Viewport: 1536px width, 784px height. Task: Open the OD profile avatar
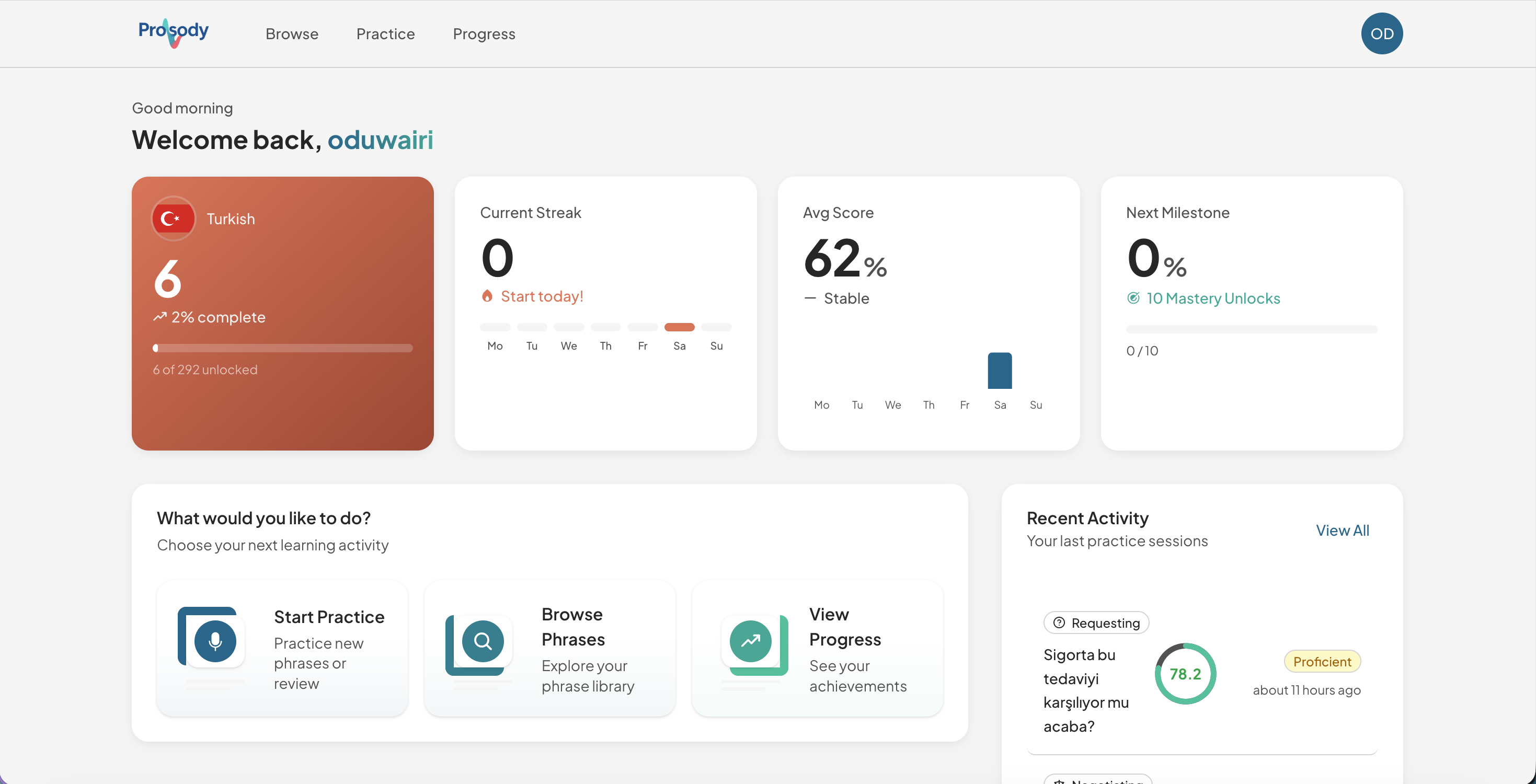[1382, 33]
